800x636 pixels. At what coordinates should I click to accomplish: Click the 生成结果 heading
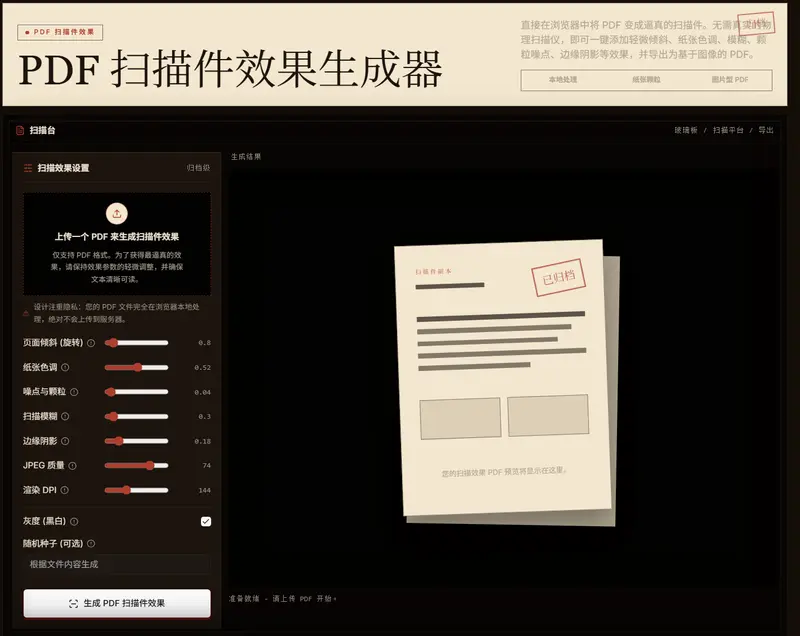[x=246, y=157]
